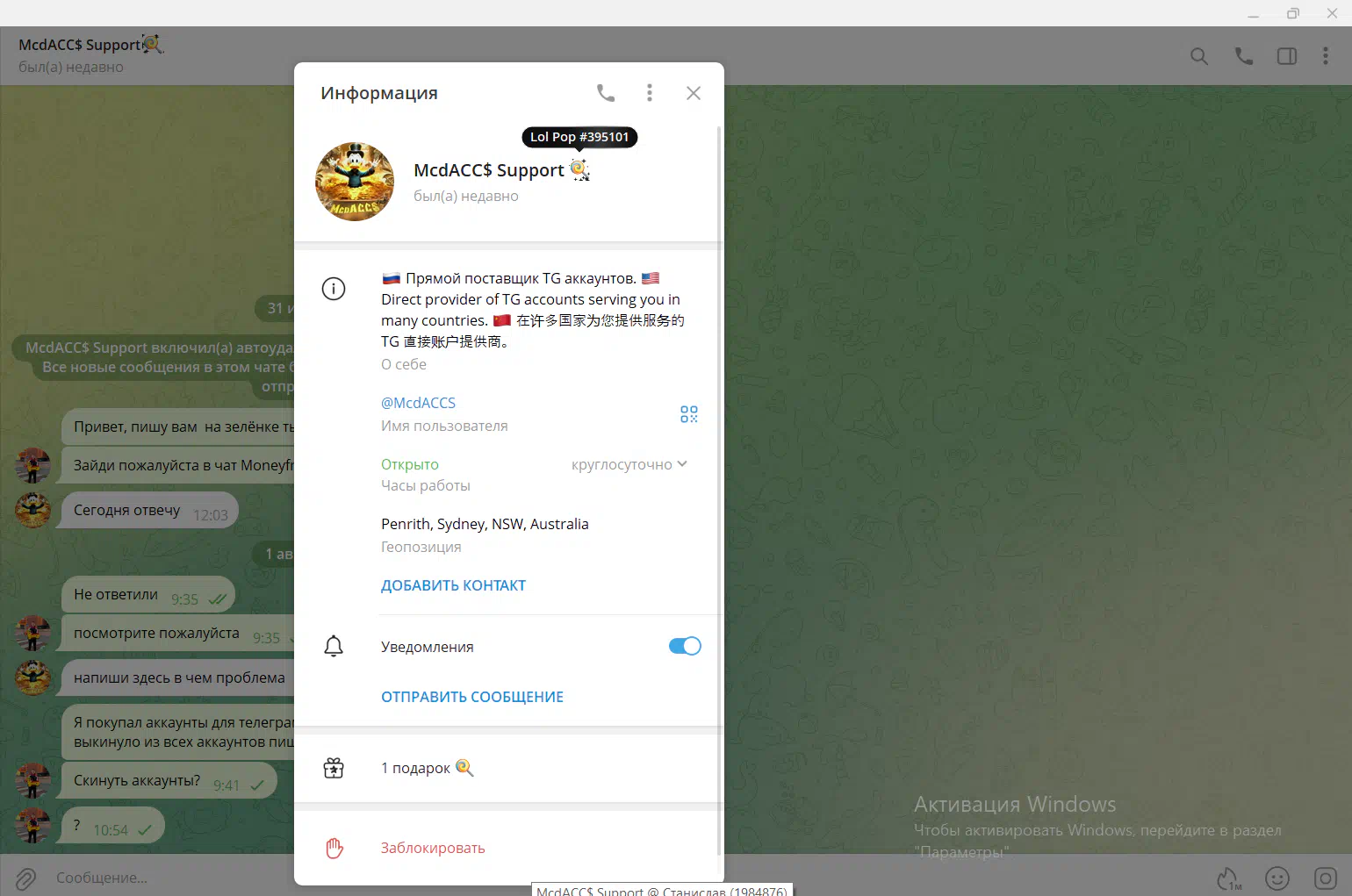Click avatar beside 'Скинуть аккаунты?' message
This screenshot has width=1352, height=896.
(x=33, y=780)
